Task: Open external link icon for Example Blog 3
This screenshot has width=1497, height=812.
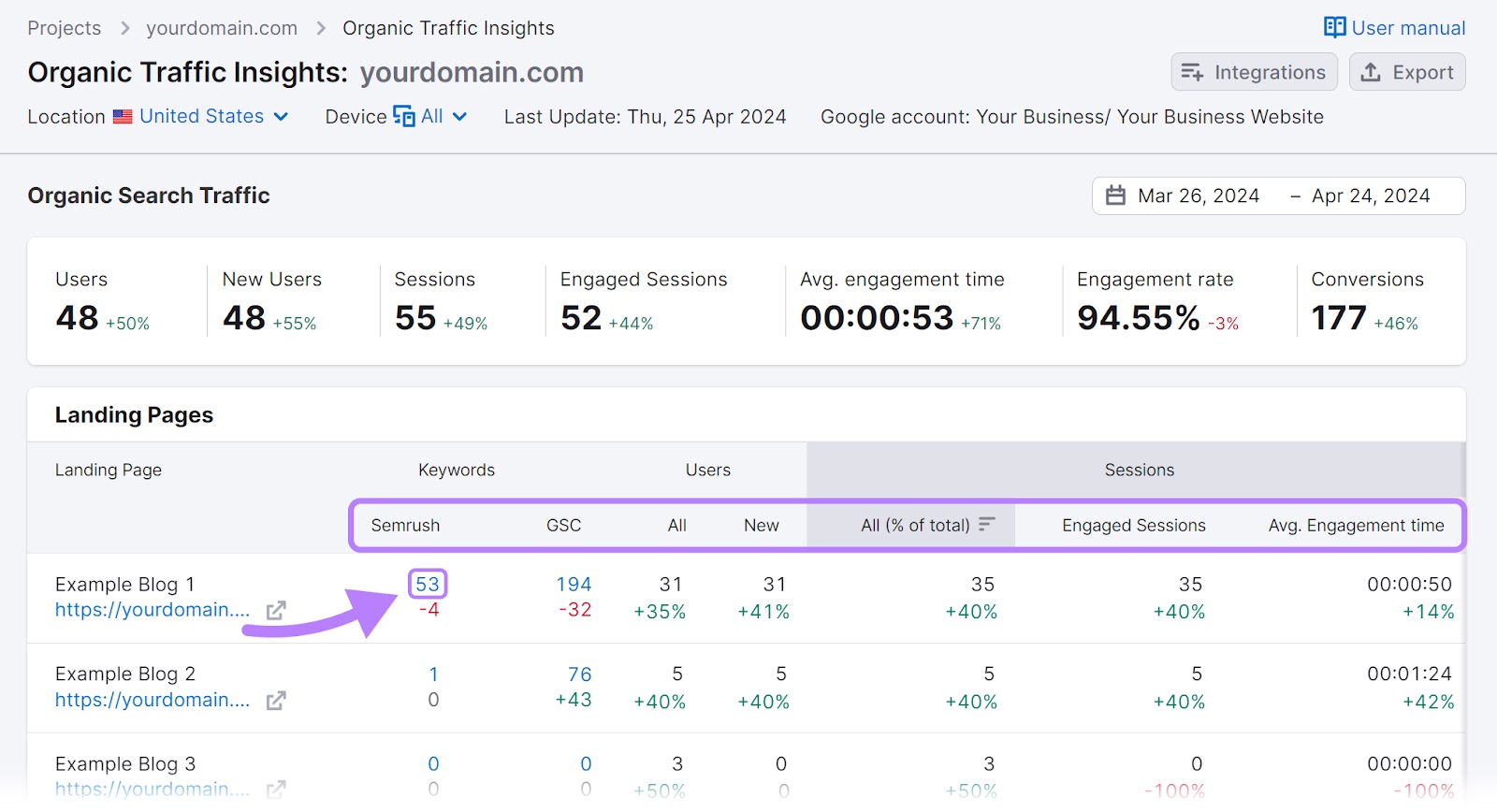Action: tap(276, 790)
